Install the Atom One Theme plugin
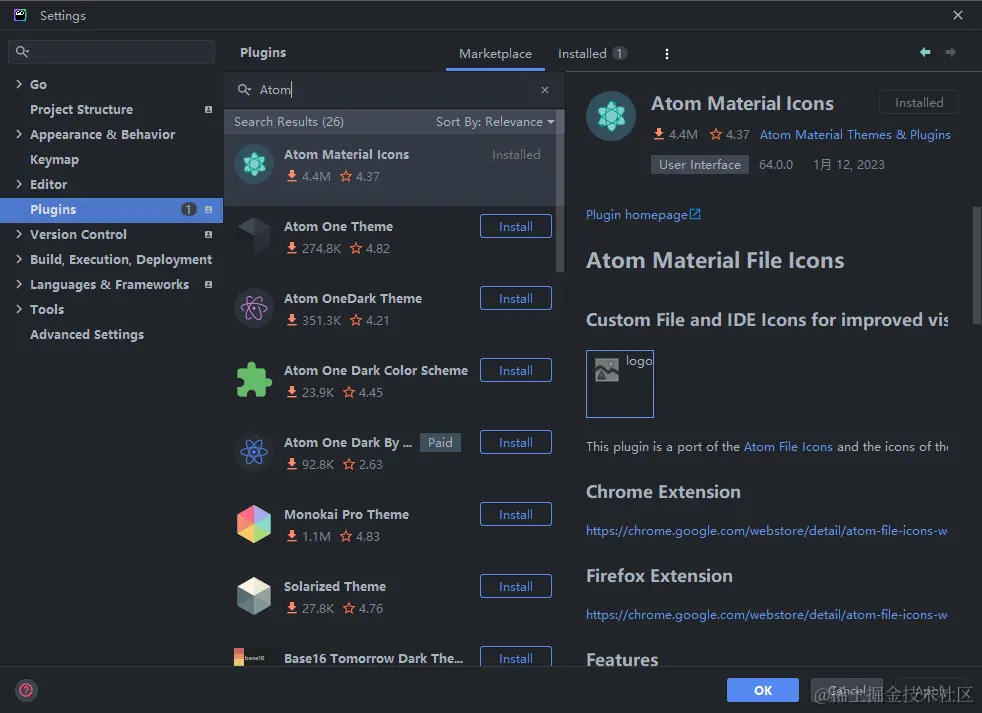The image size is (982, 713). tap(515, 226)
